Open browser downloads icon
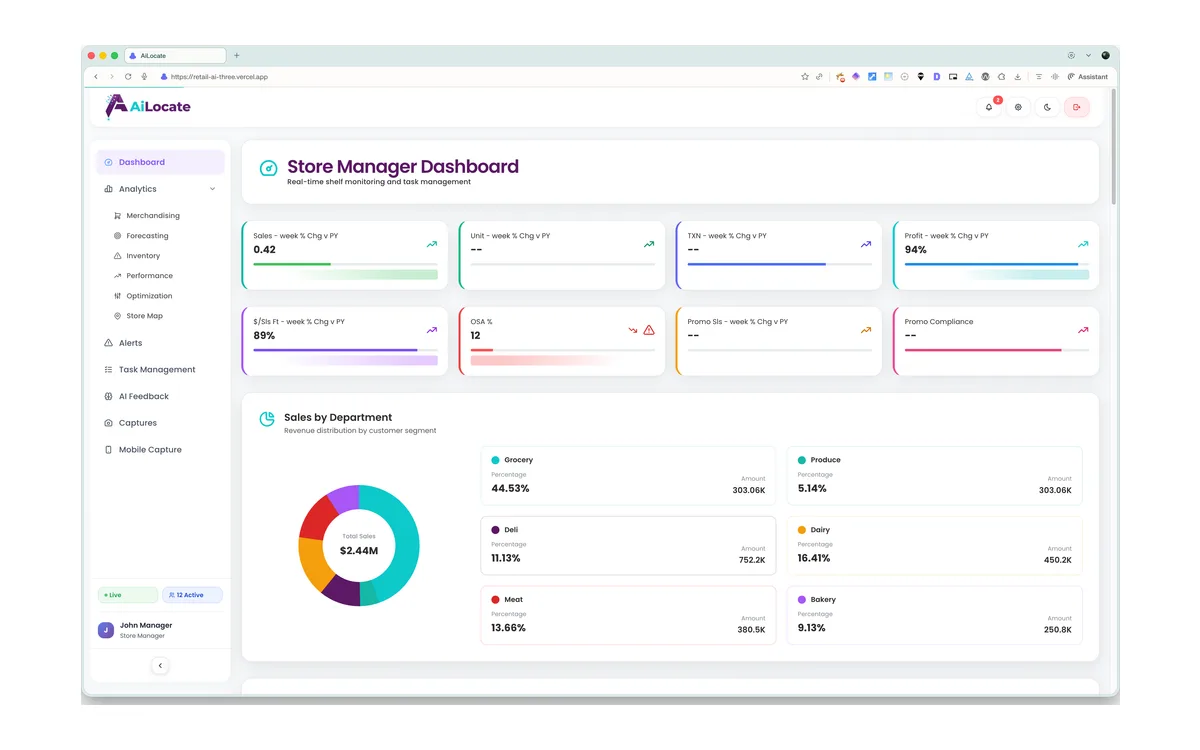The image size is (1200, 750). click(1017, 77)
